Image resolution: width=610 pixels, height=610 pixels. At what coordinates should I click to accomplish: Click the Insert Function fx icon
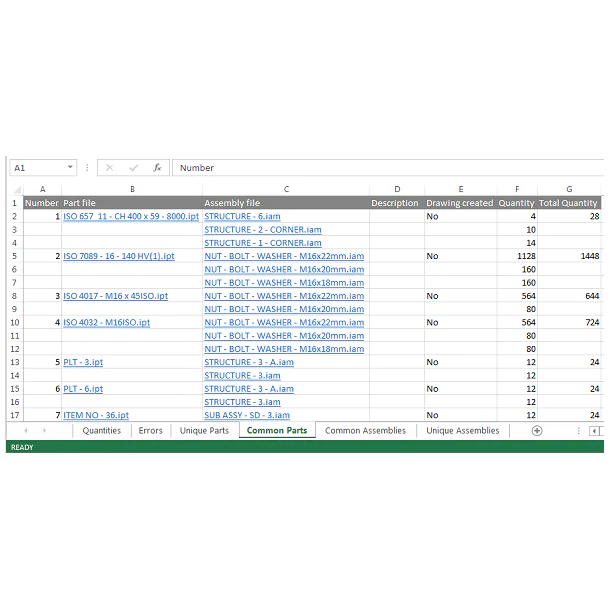click(x=154, y=168)
